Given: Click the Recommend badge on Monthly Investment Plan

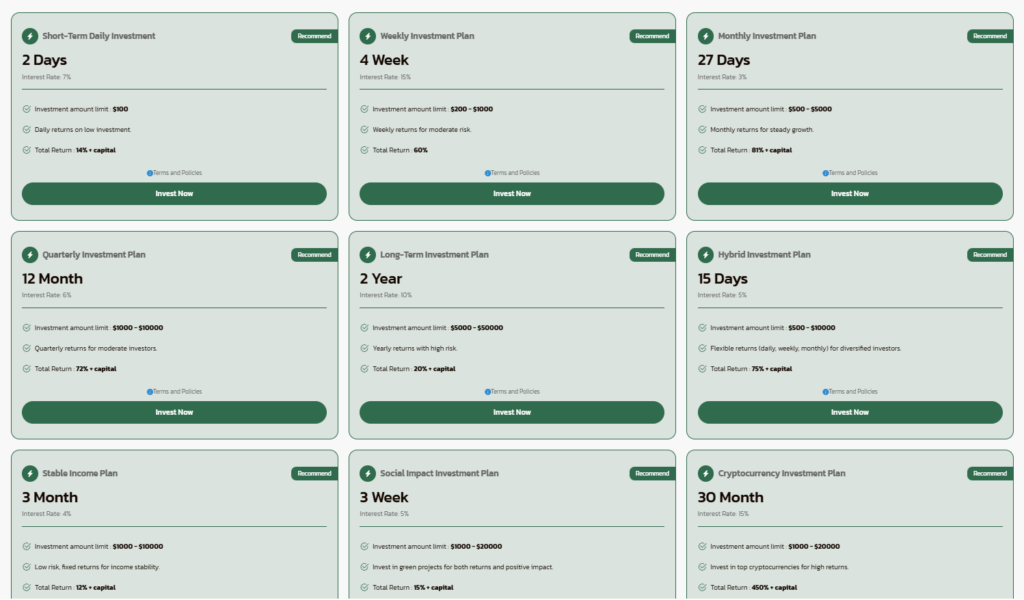Looking at the screenshot, I should 989,36.
